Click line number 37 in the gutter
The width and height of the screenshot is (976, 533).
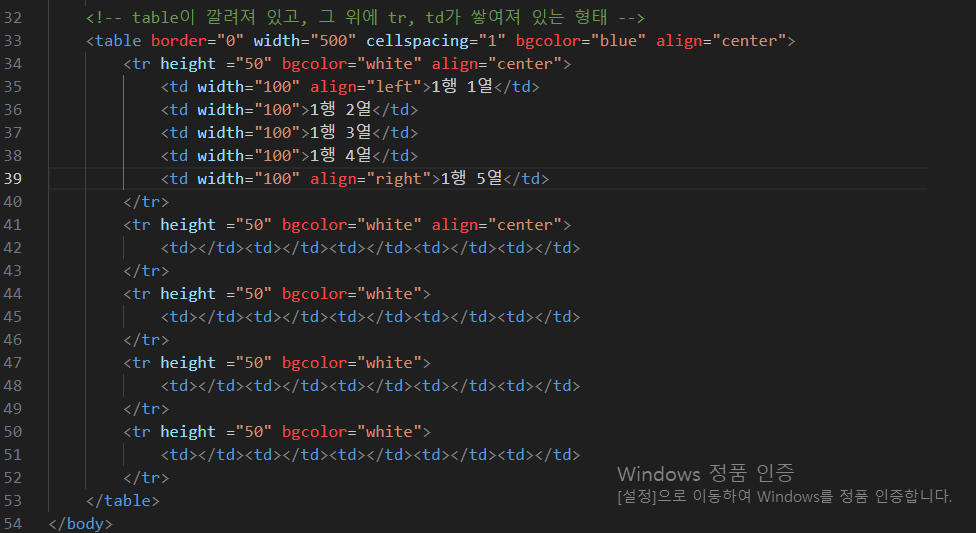tap(13, 133)
